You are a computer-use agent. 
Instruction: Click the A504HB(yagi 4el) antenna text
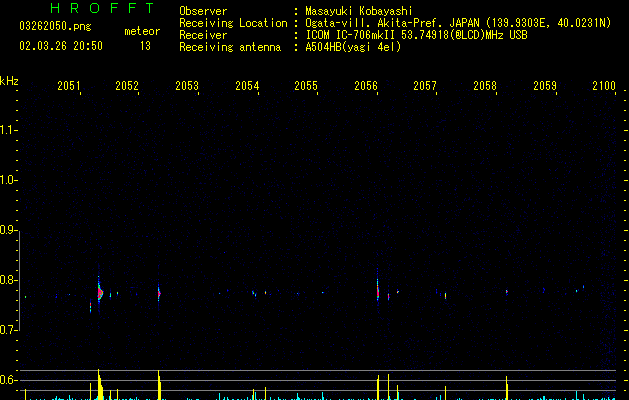coord(353,47)
